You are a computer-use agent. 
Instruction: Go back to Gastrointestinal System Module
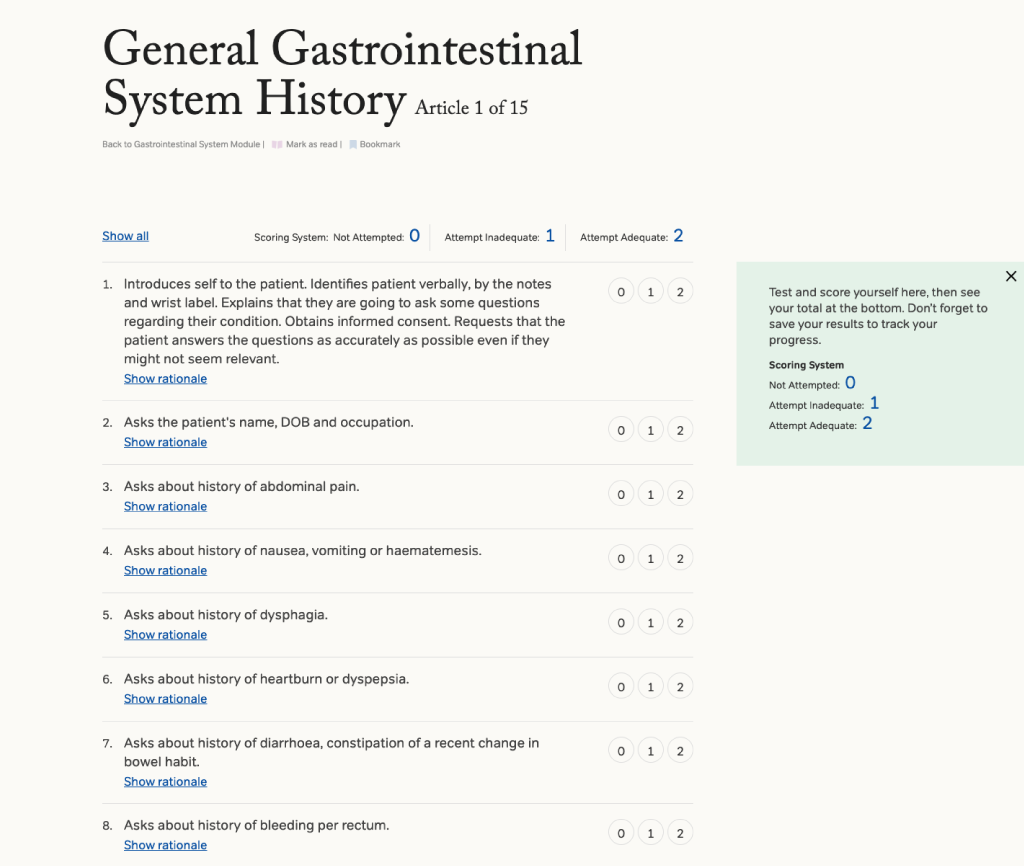click(x=181, y=145)
